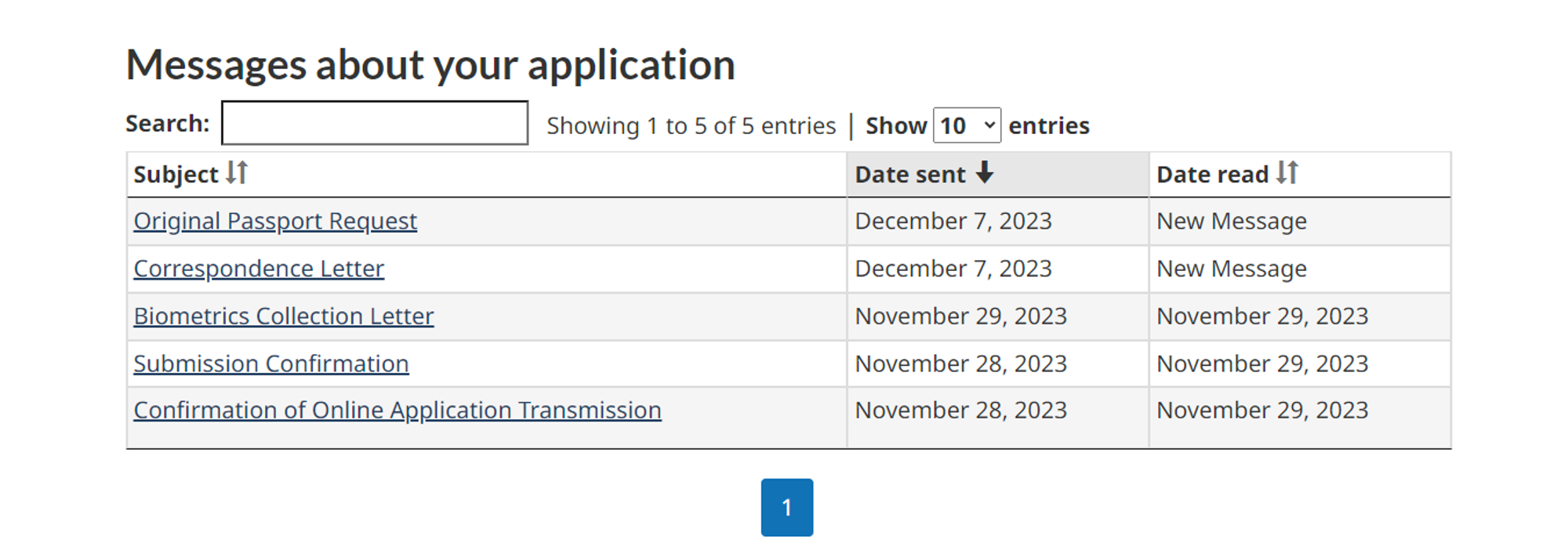Select New Message status in Correspondence Letter row
This screenshot has width=1568, height=557.
click(x=1232, y=269)
